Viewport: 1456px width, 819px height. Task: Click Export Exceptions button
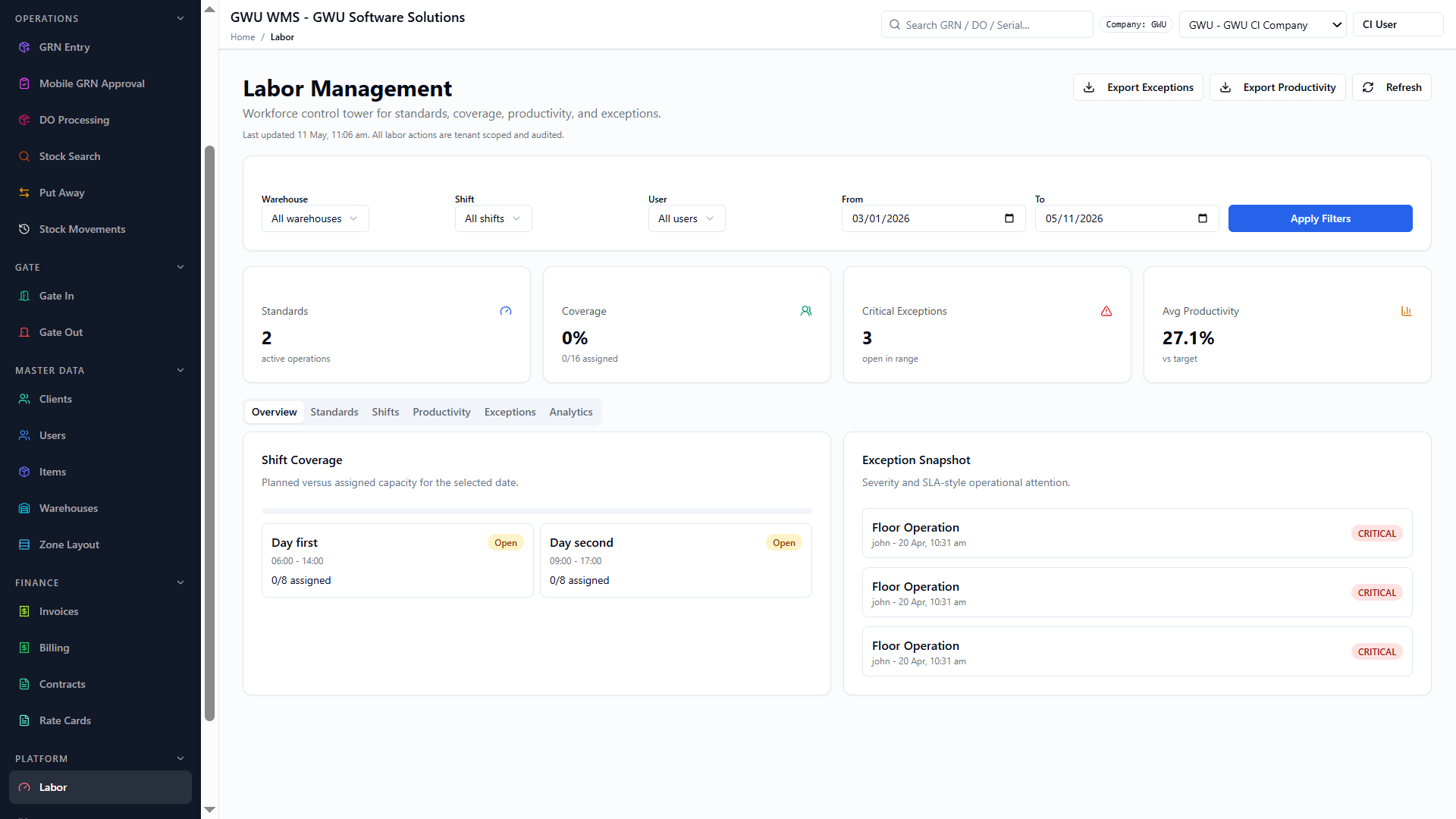point(1138,87)
